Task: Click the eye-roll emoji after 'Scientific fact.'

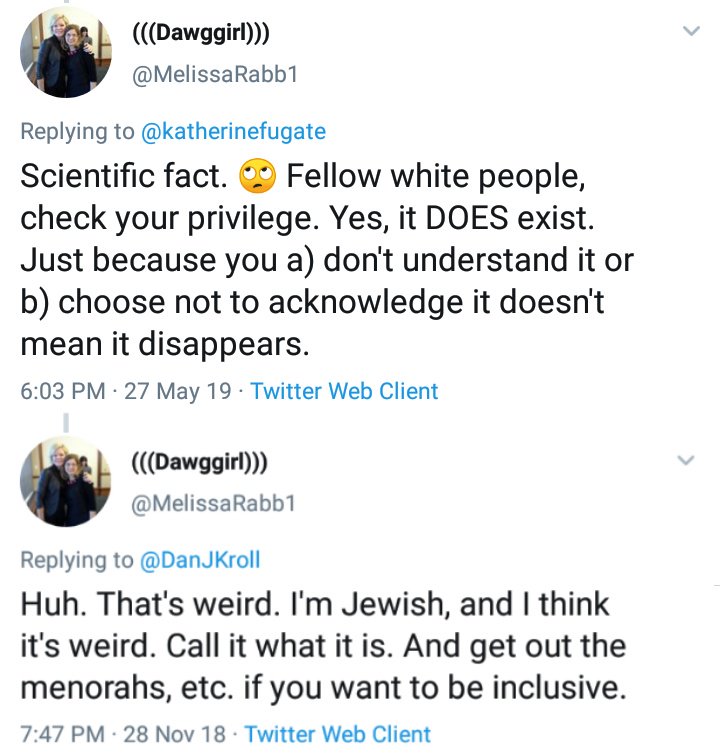Action: tap(257, 178)
